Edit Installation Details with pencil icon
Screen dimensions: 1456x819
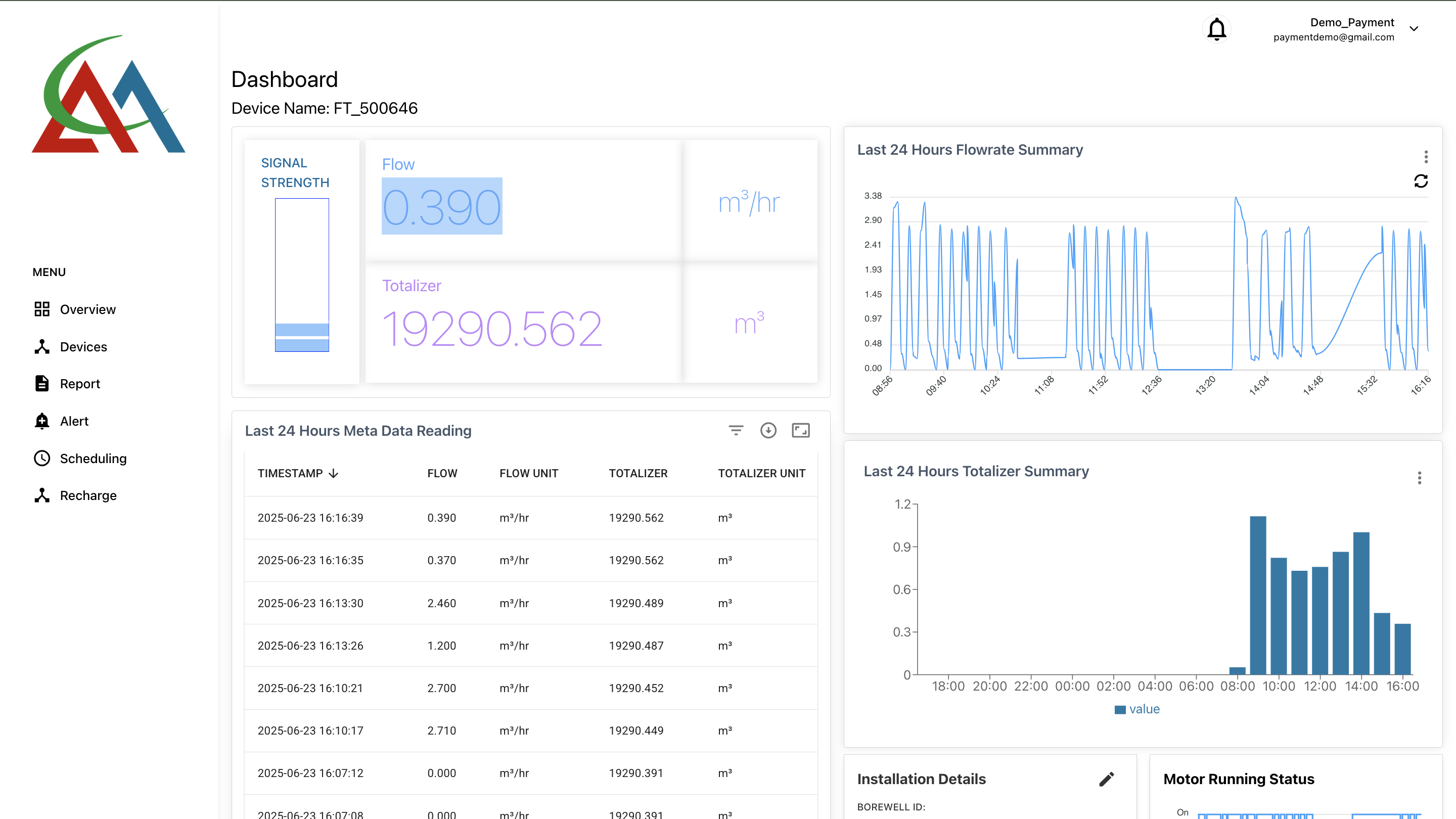(x=1106, y=779)
